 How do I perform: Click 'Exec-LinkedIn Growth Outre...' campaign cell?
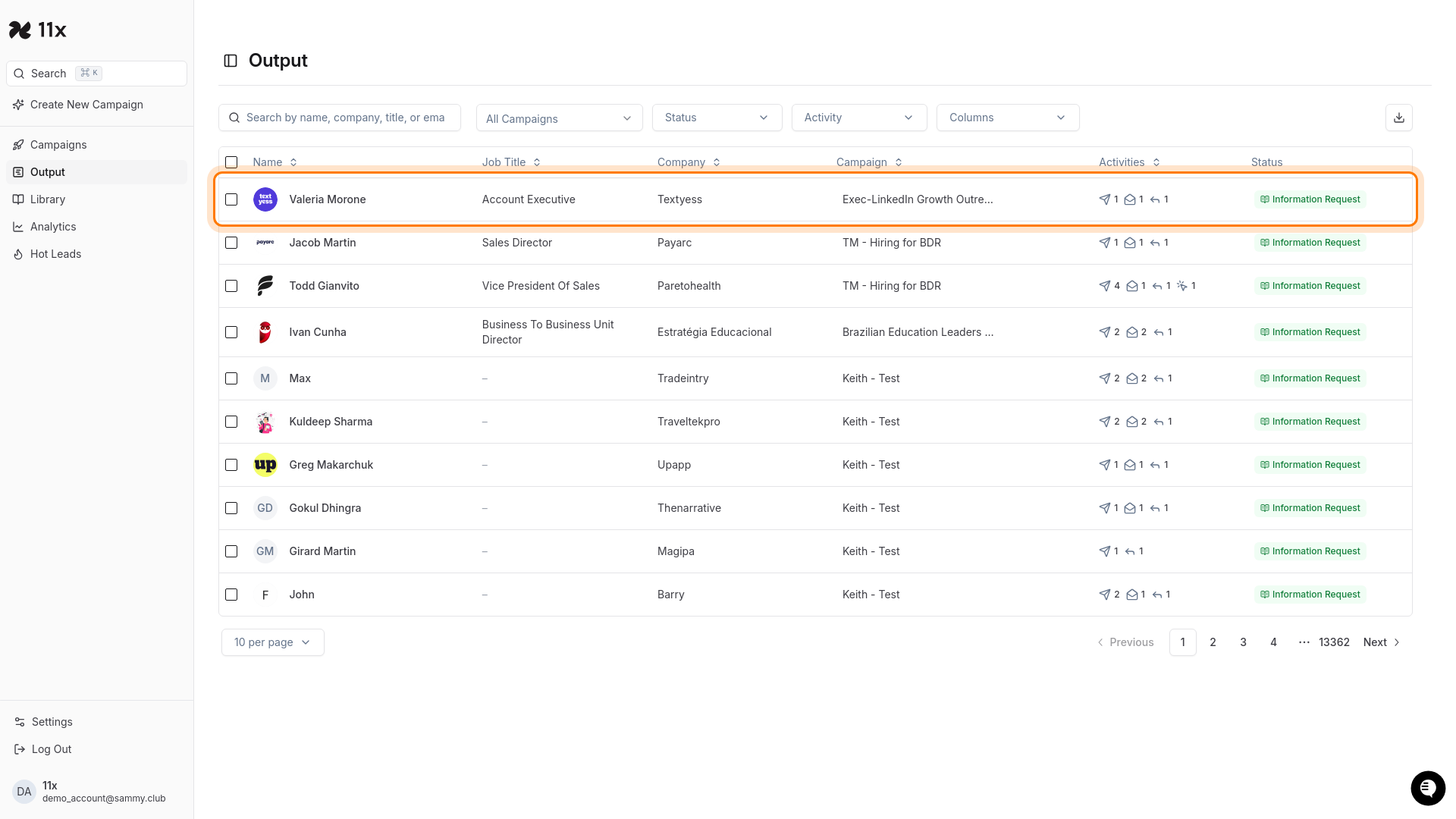[918, 199]
